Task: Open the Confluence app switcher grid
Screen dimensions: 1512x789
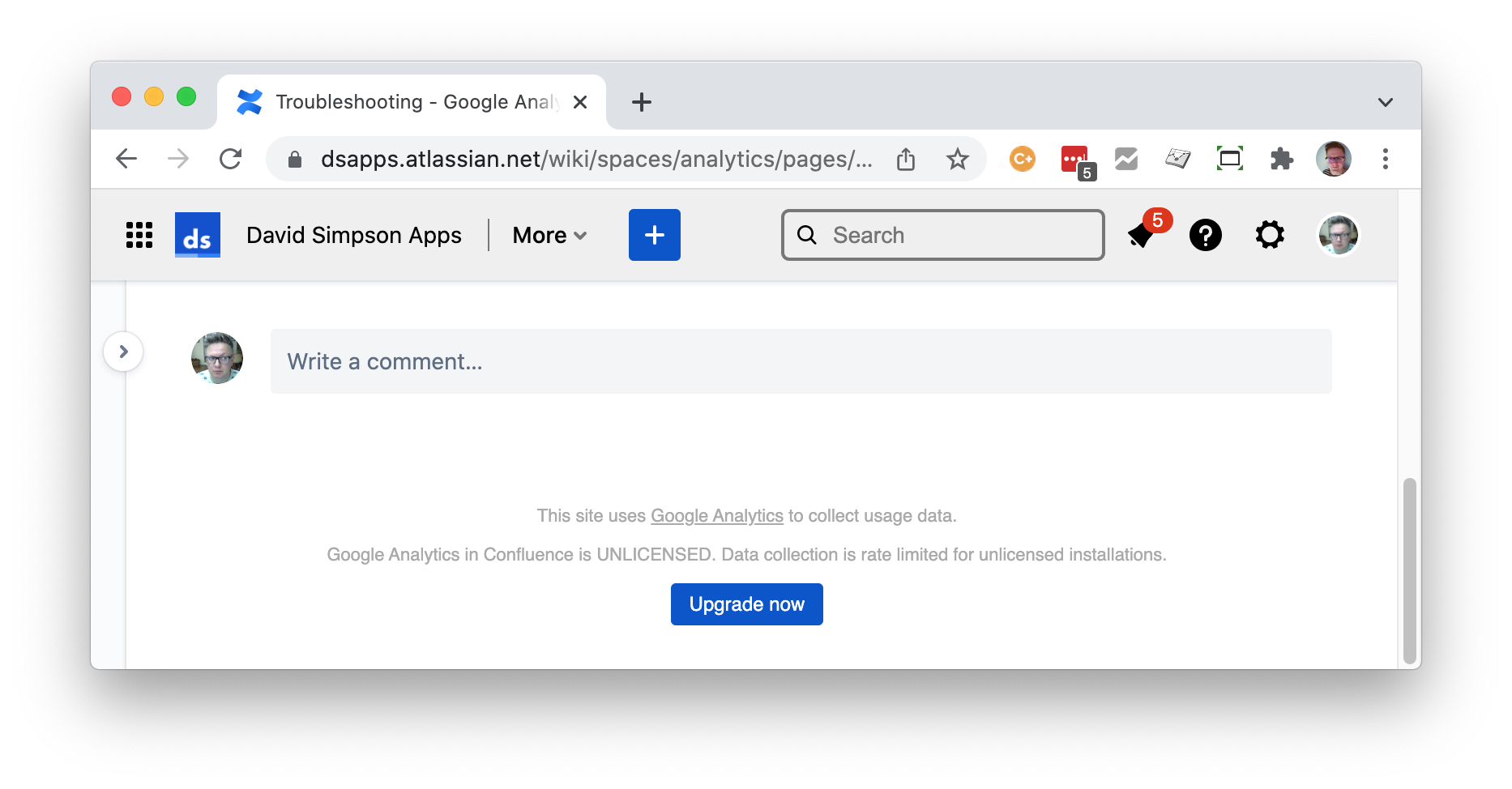Action: 139,235
